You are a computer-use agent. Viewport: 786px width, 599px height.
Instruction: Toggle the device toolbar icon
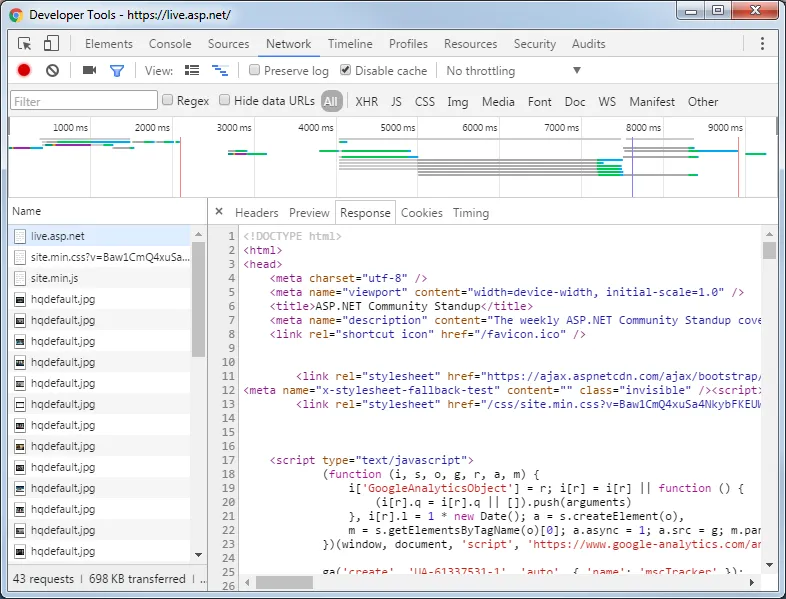point(51,44)
